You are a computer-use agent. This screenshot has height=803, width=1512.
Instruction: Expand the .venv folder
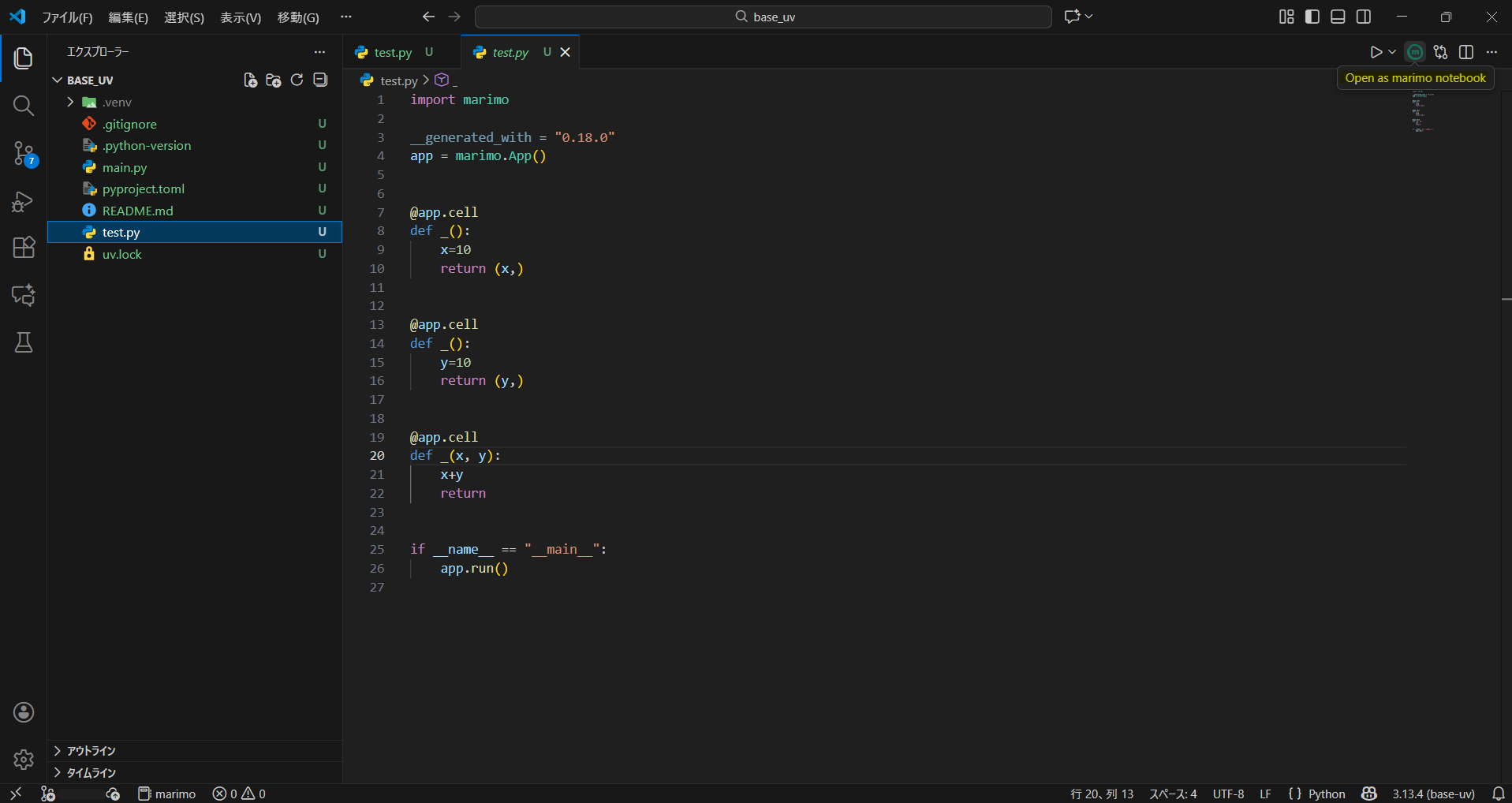click(x=69, y=102)
